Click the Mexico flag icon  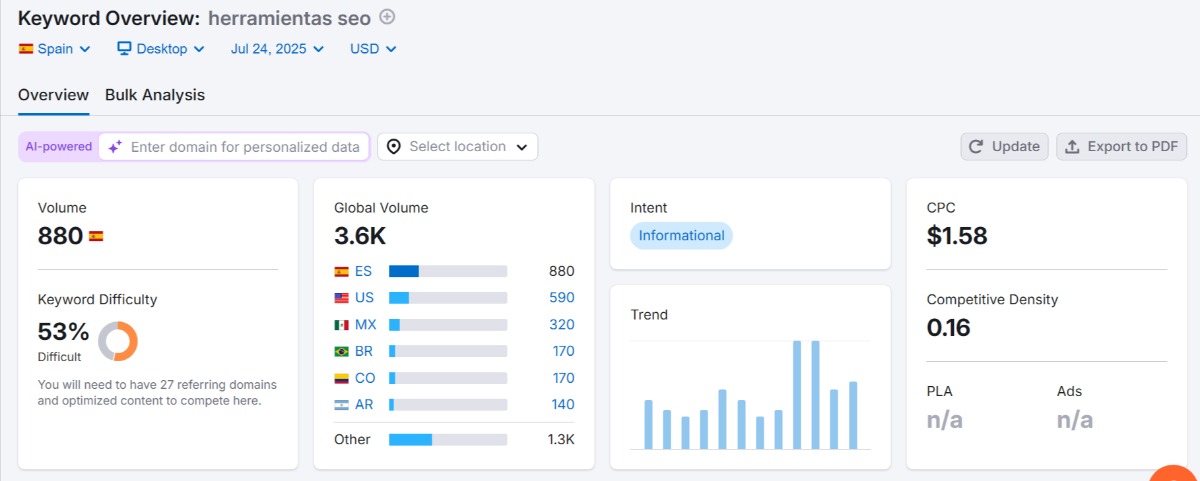tap(341, 325)
